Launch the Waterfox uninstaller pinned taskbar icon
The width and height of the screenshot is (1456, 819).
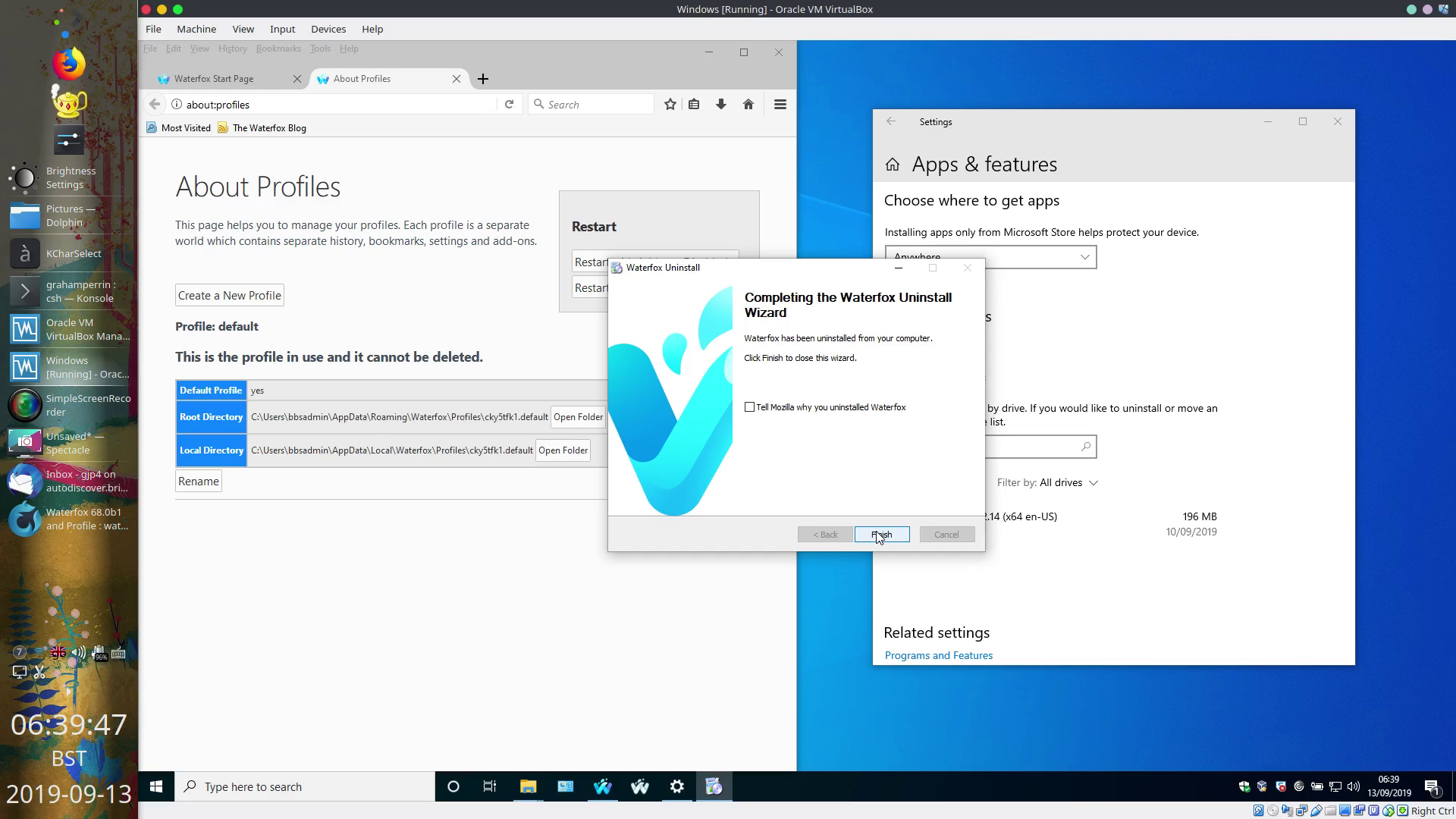tap(714, 786)
